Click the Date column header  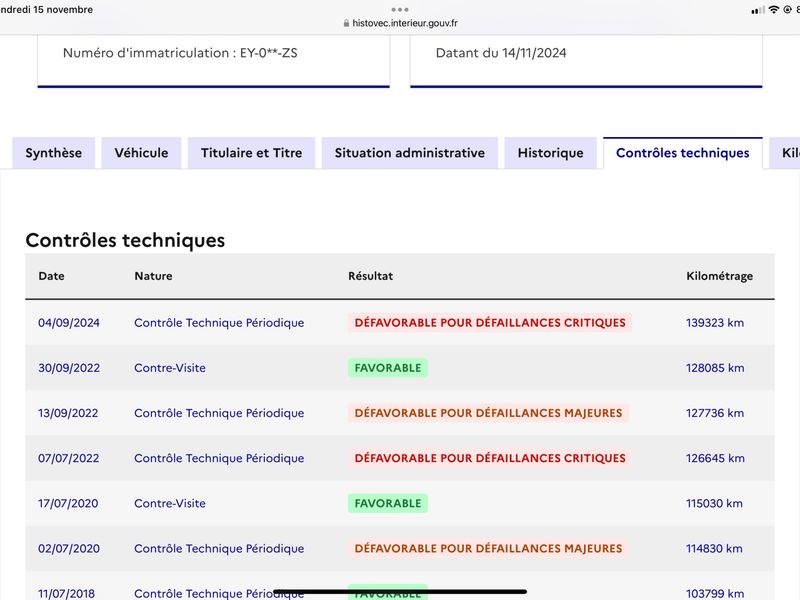coord(52,276)
